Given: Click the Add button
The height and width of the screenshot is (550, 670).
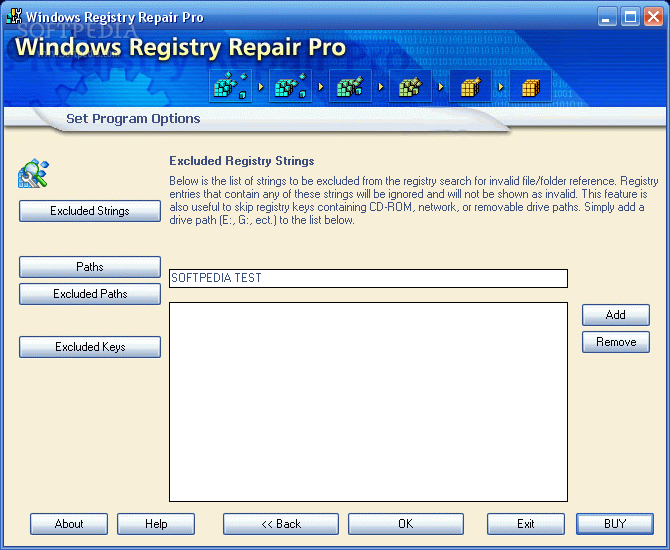Looking at the screenshot, I should 616,315.
